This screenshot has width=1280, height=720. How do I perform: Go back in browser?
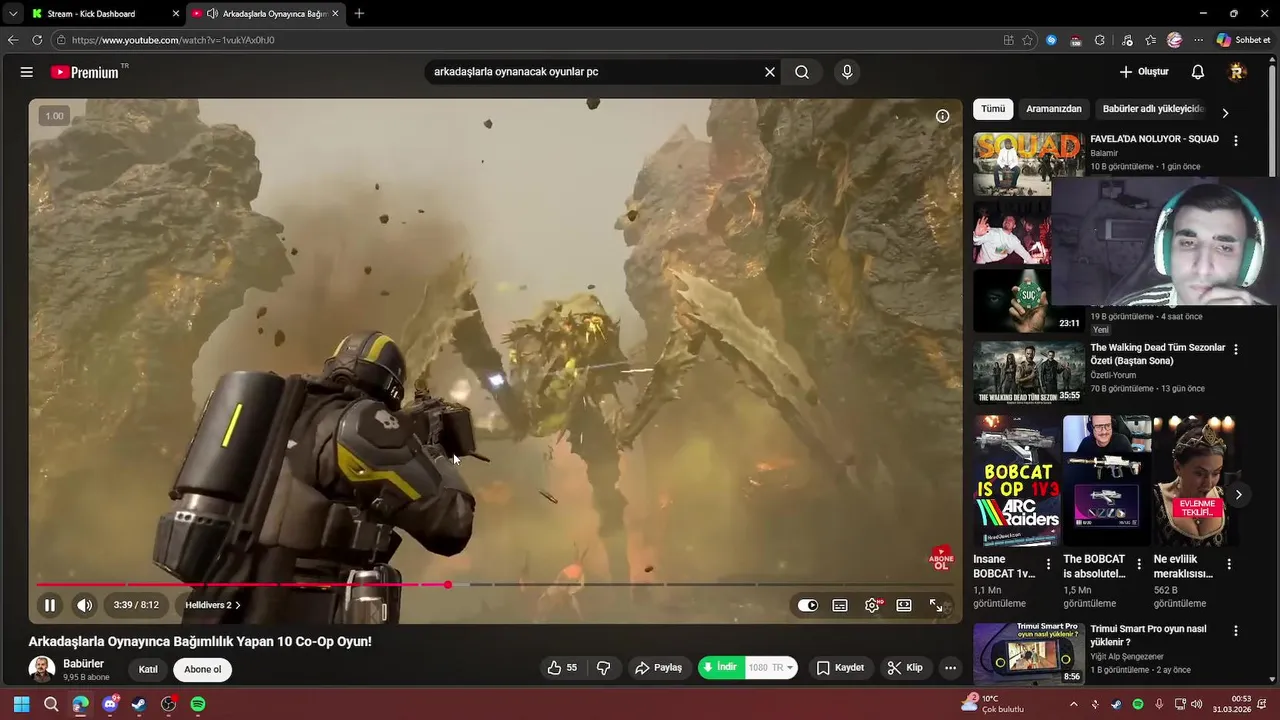tap(13, 40)
